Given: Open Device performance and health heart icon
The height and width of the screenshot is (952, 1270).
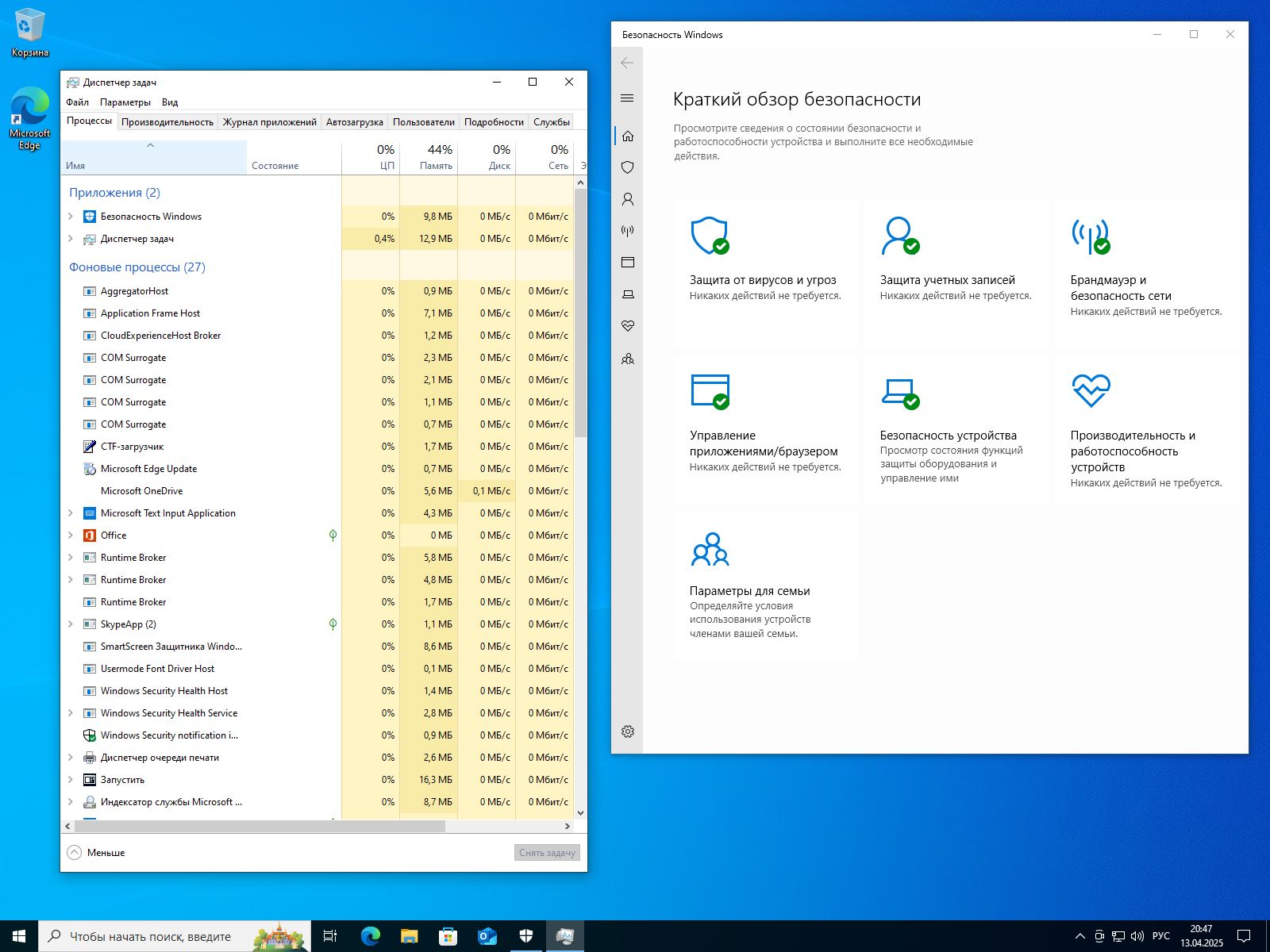Looking at the screenshot, I should coord(628,326).
